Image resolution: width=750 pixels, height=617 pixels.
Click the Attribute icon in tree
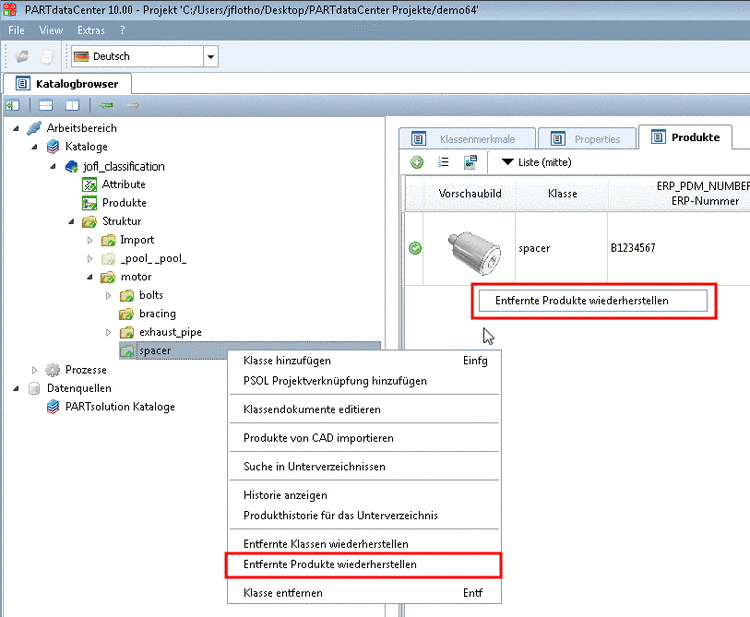[x=89, y=185]
